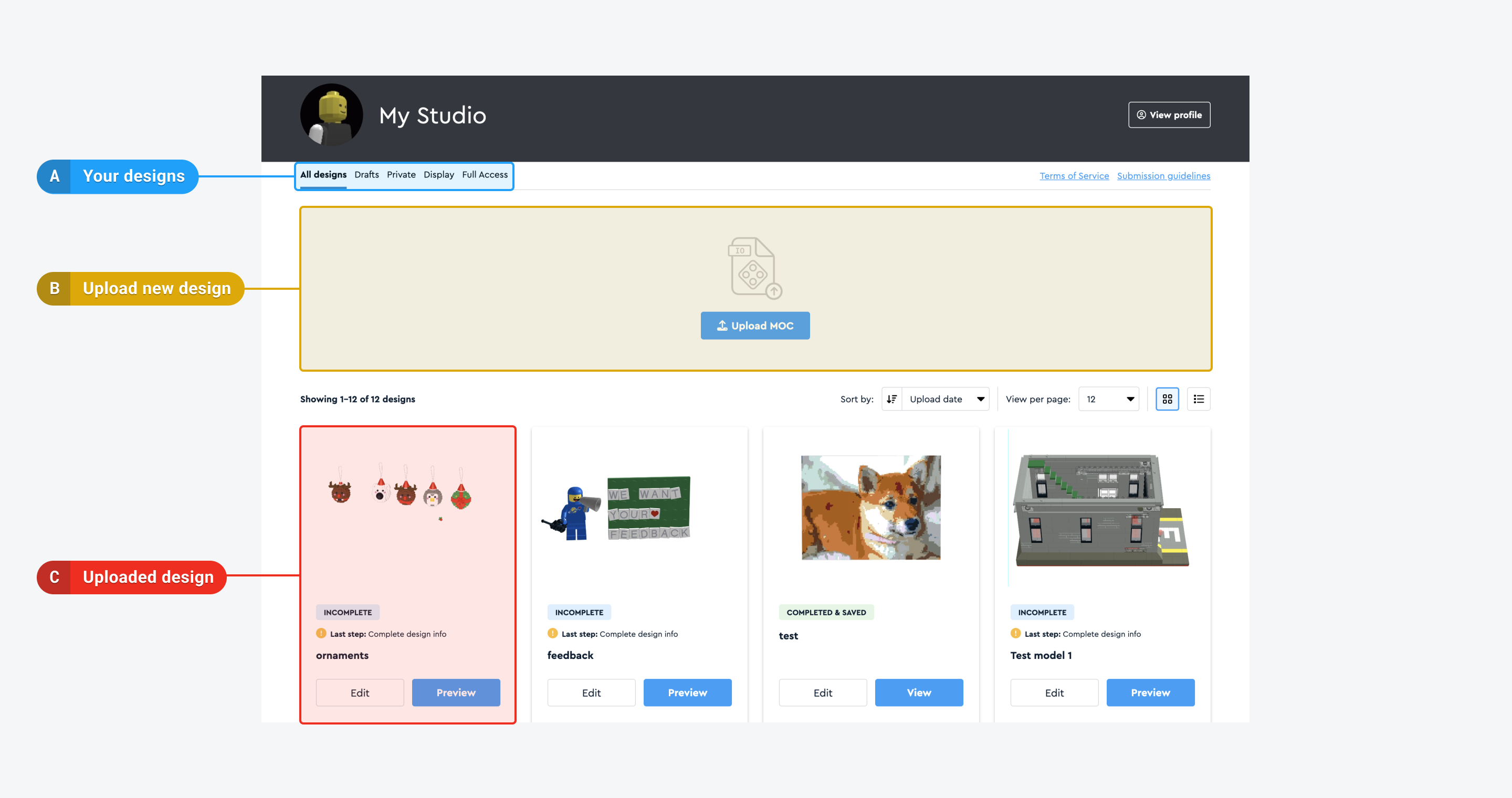This screenshot has height=798, width=1512.
Task: Click warning icon on Test model 1 card
Action: [1015, 634]
